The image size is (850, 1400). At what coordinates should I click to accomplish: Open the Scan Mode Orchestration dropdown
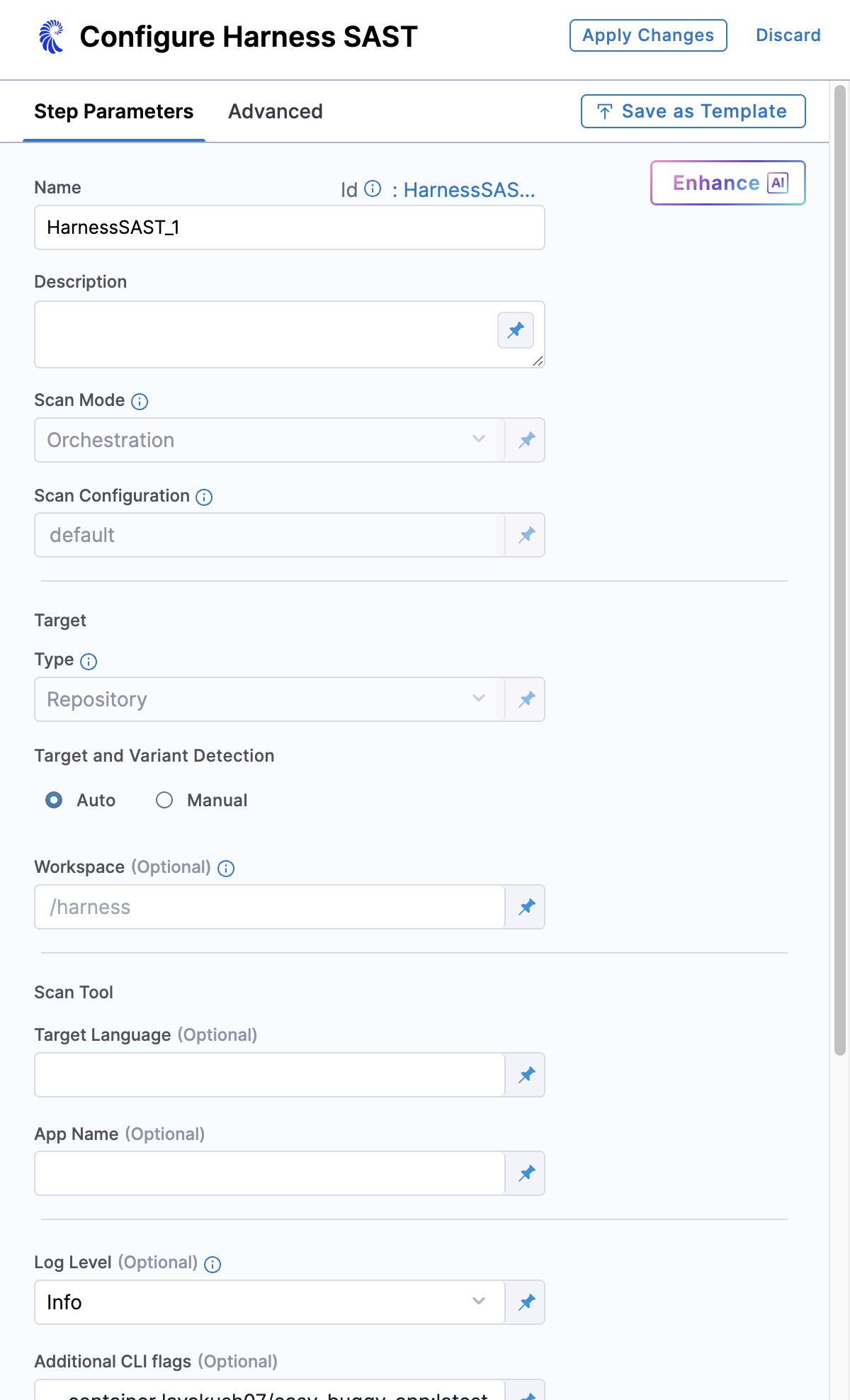pos(269,440)
